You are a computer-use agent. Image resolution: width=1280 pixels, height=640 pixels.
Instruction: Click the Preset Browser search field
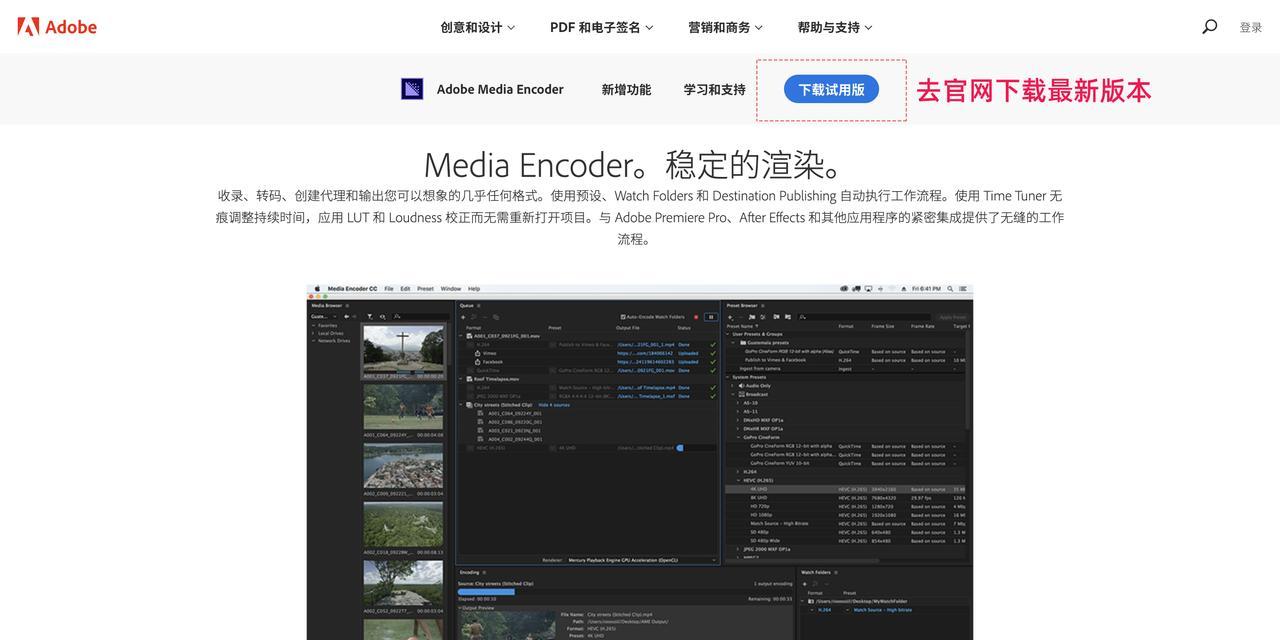click(864, 317)
